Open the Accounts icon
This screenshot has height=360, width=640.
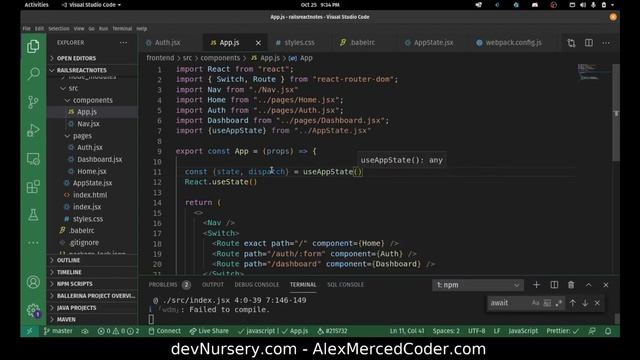[x=33, y=282]
